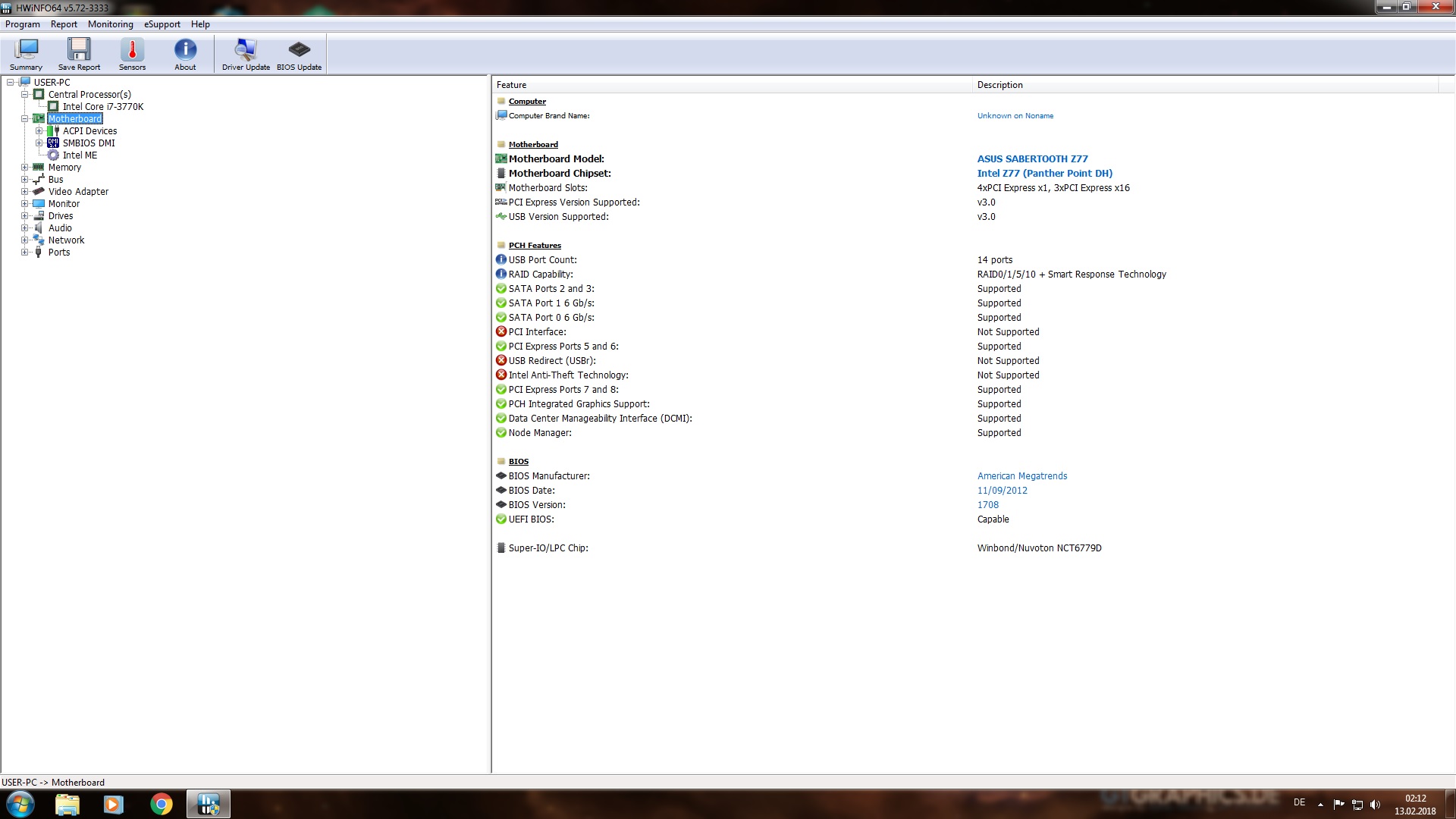Screen dimensions: 1456x819
Task: Click the volume speaker tray icon
Action: 1376,805
